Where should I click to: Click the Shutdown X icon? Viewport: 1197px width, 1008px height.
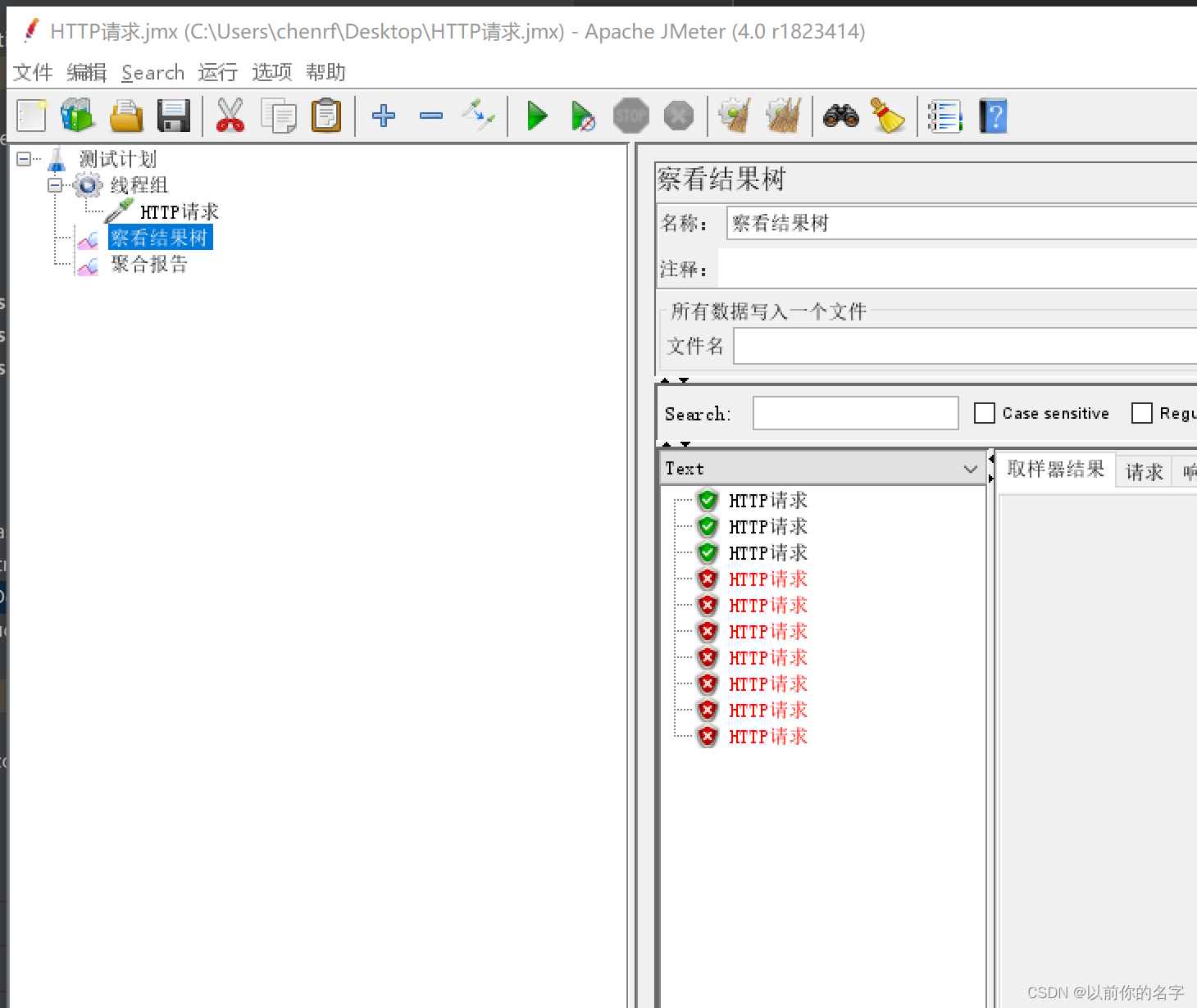coord(679,116)
